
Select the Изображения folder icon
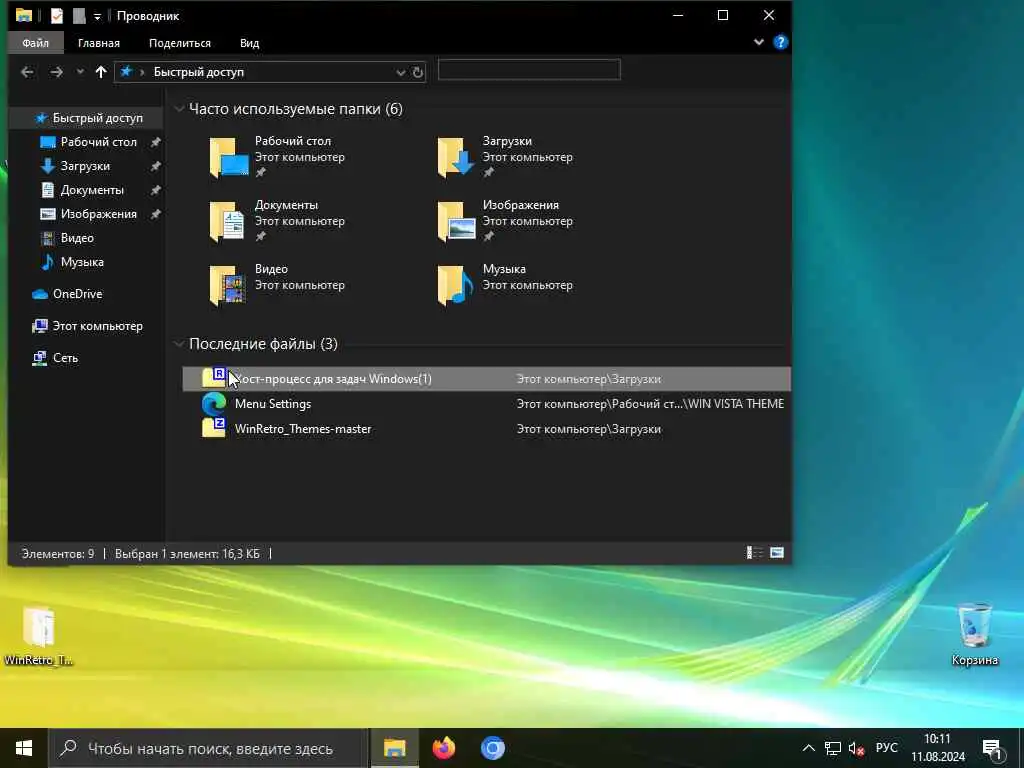(456, 221)
